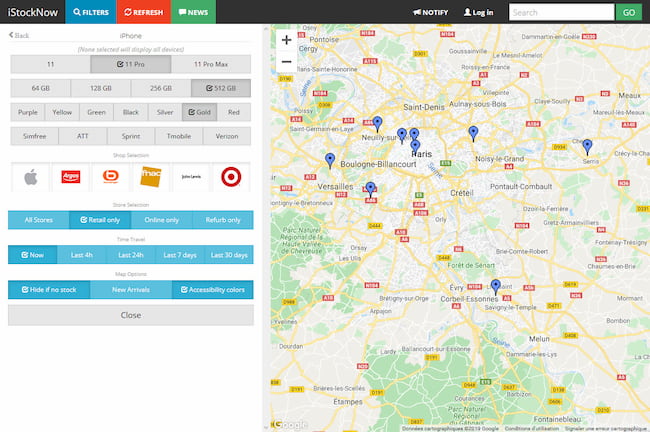Select Last 7 days time travel
Screen dimensions: 650x432
coord(179,255)
